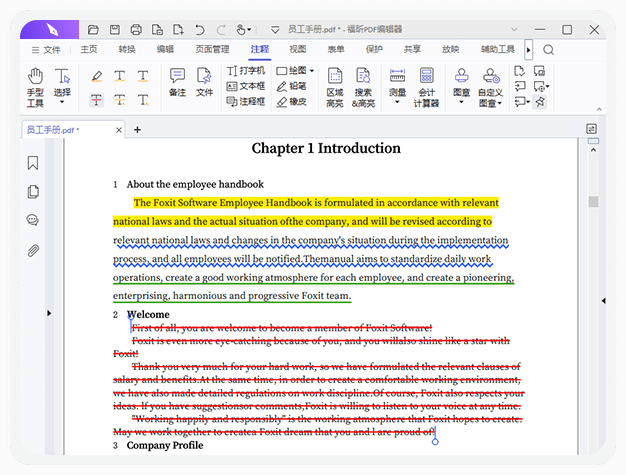The height and width of the screenshot is (475, 626).
Task: Open the touch mode dropdown in title bar
Action: click(x=249, y=30)
